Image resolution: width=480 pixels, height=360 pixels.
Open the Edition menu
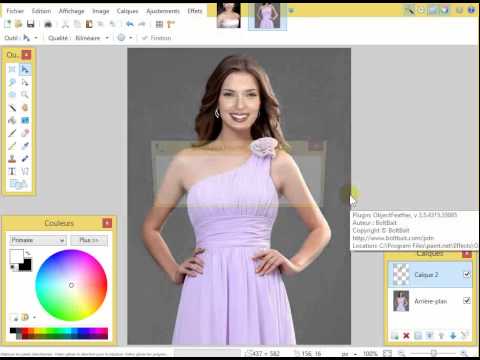tap(41, 11)
